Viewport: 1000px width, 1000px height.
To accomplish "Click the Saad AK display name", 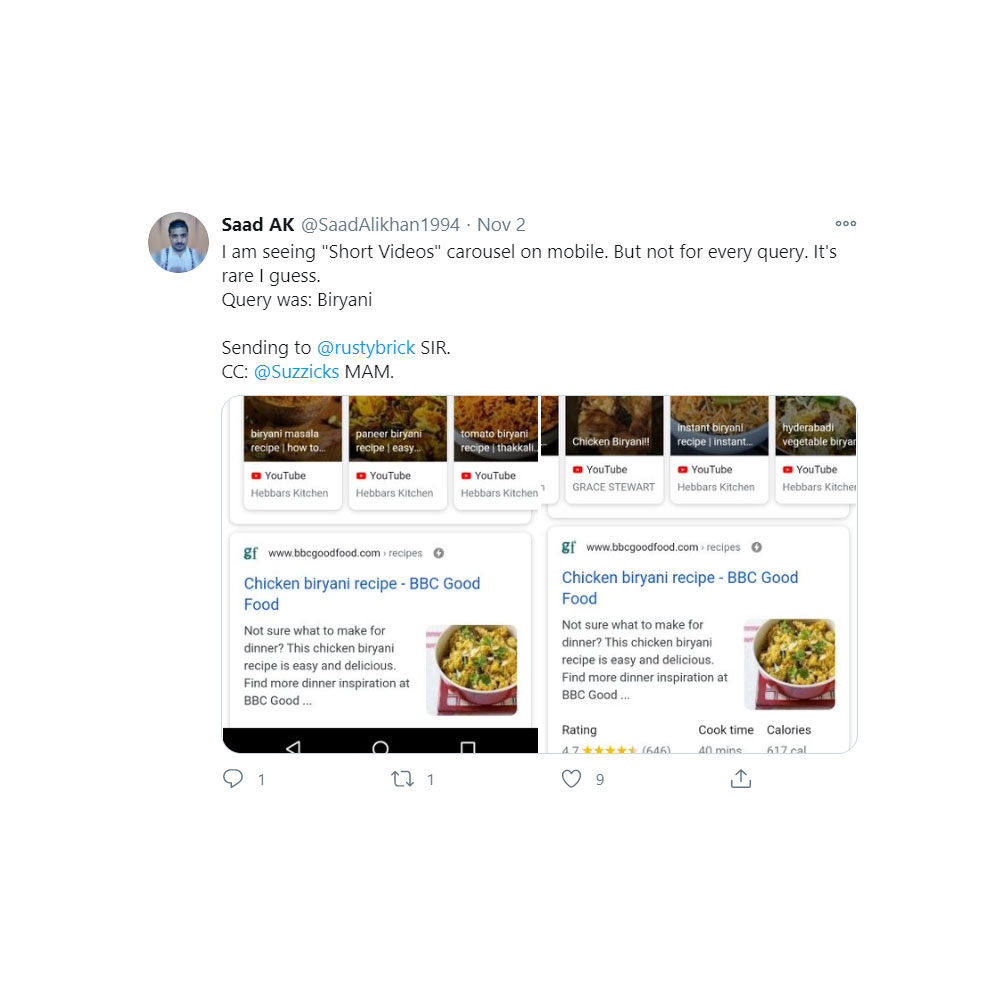I will pyautogui.click(x=258, y=224).
